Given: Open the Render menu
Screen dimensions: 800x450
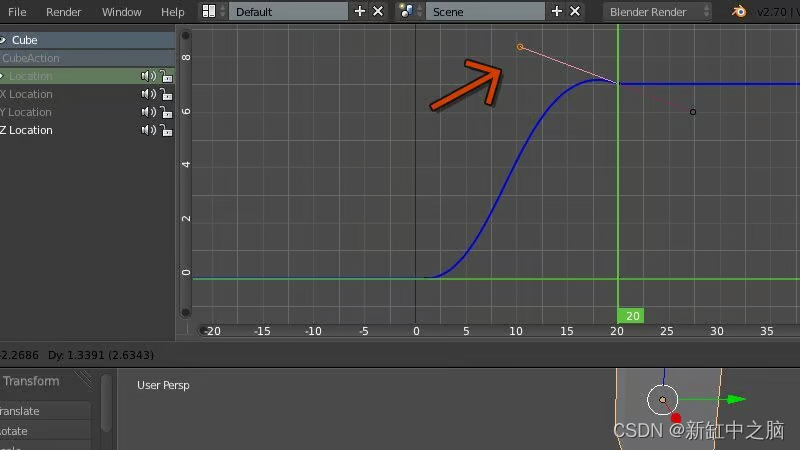Looking at the screenshot, I should (63, 12).
